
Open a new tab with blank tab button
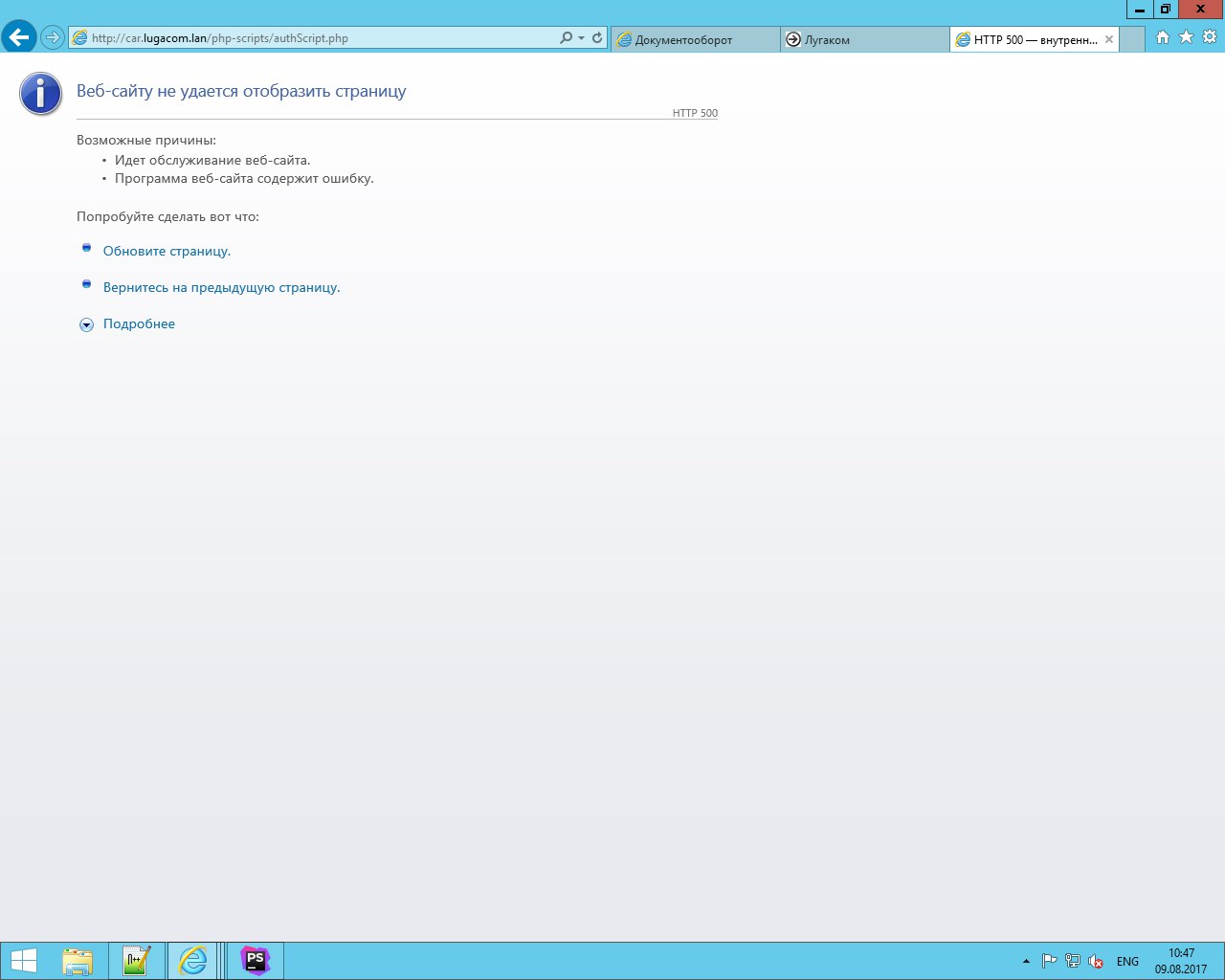1132,39
